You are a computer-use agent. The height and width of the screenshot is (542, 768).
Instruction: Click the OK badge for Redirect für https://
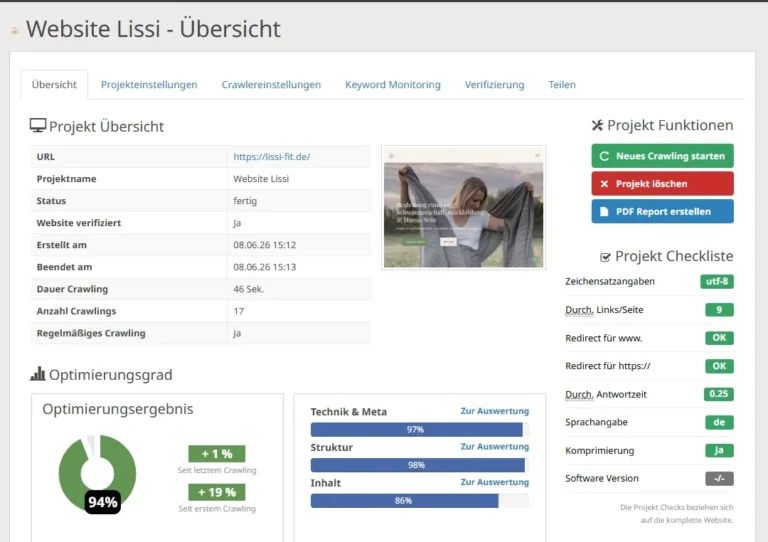tap(720, 366)
